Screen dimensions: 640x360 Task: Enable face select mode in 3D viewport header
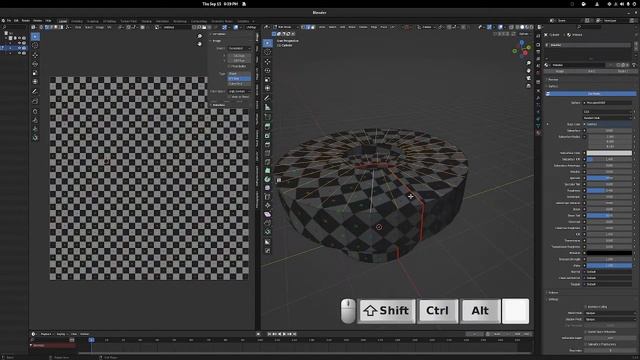point(313,27)
